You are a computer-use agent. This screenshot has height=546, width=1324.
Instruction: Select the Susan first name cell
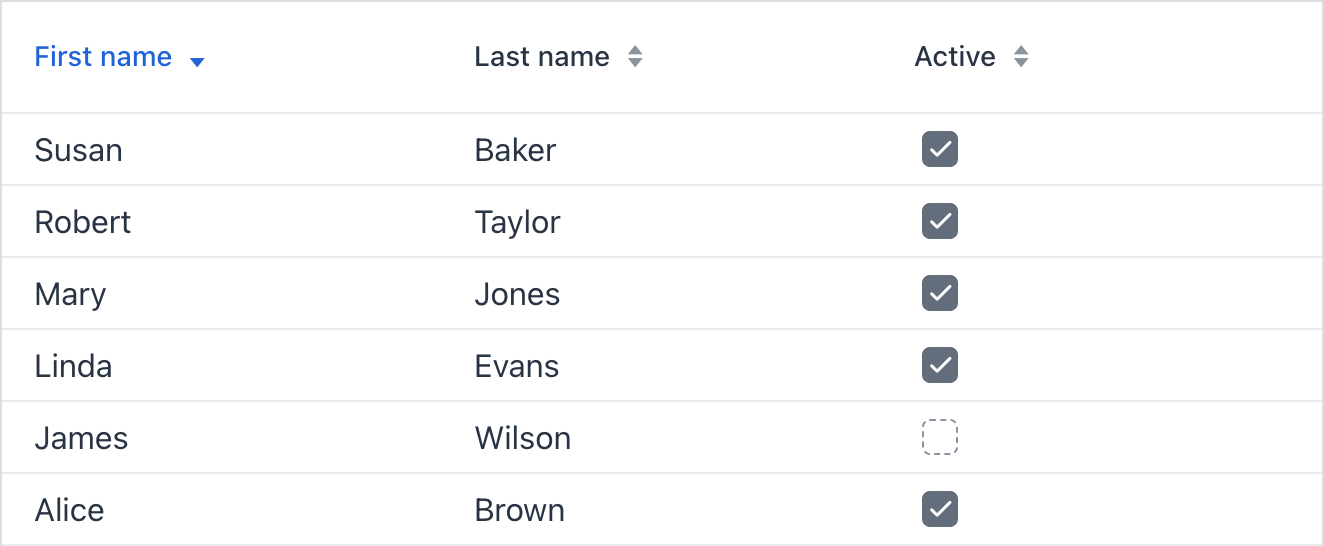[79, 150]
